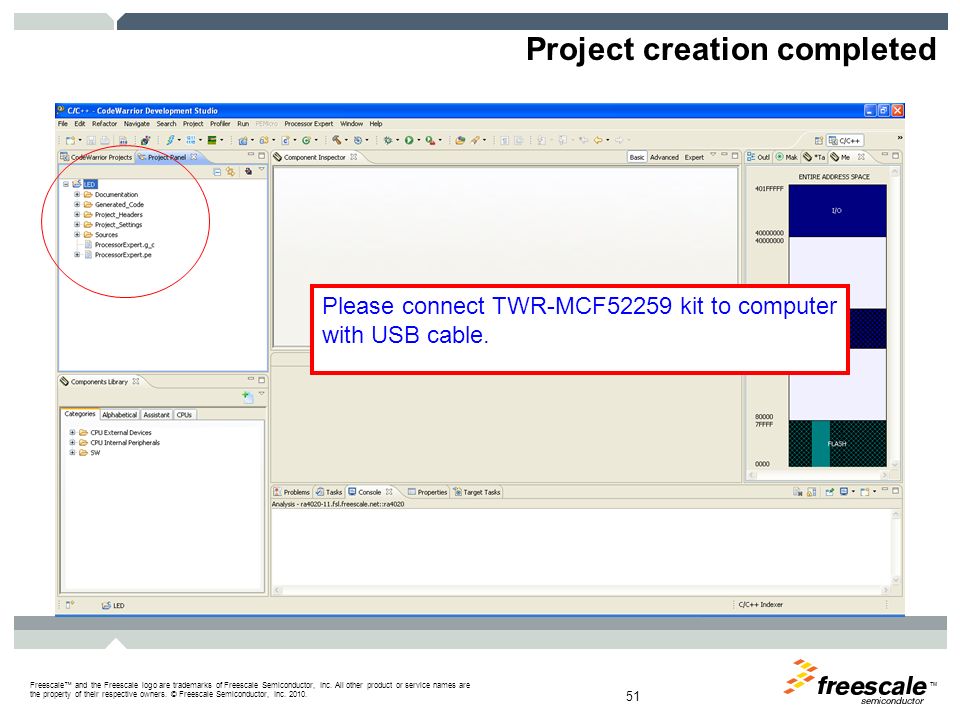
Task: Click the Pin Console icon
Action: pyautogui.click(x=830, y=492)
